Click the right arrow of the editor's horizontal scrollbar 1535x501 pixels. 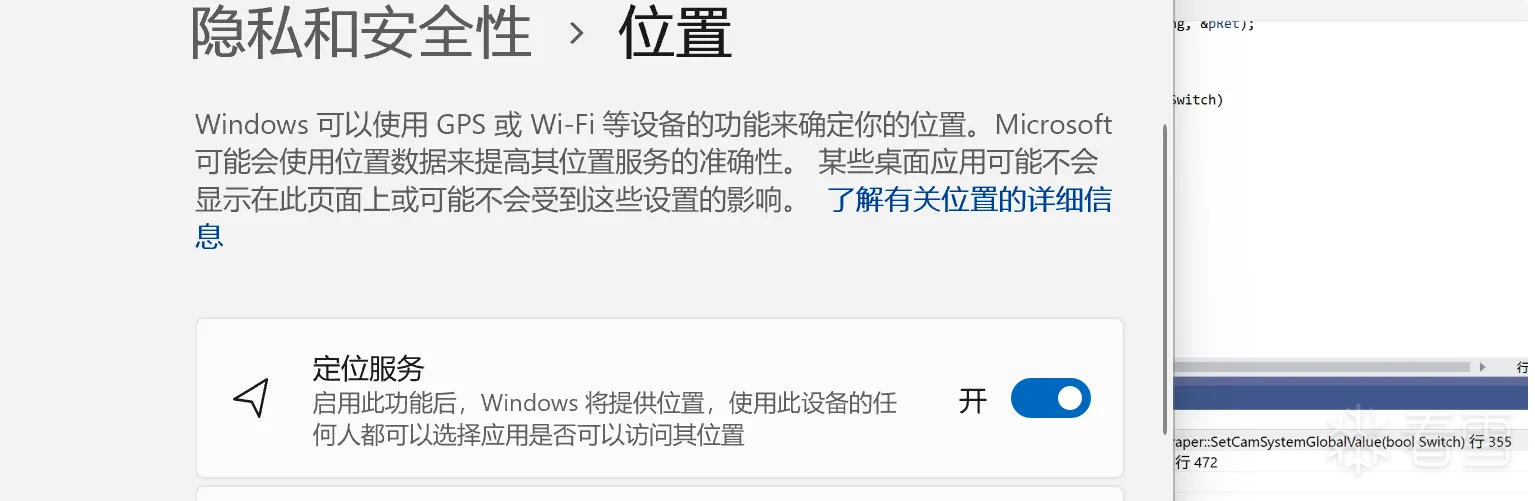pos(1482,366)
